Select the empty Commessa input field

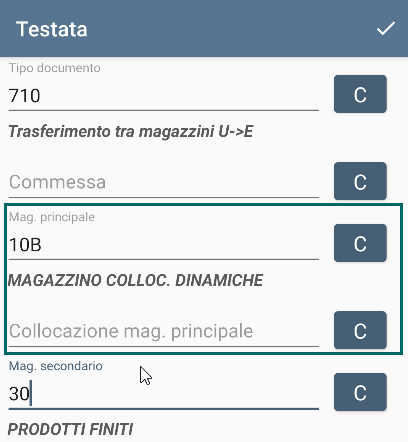(164, 183)
